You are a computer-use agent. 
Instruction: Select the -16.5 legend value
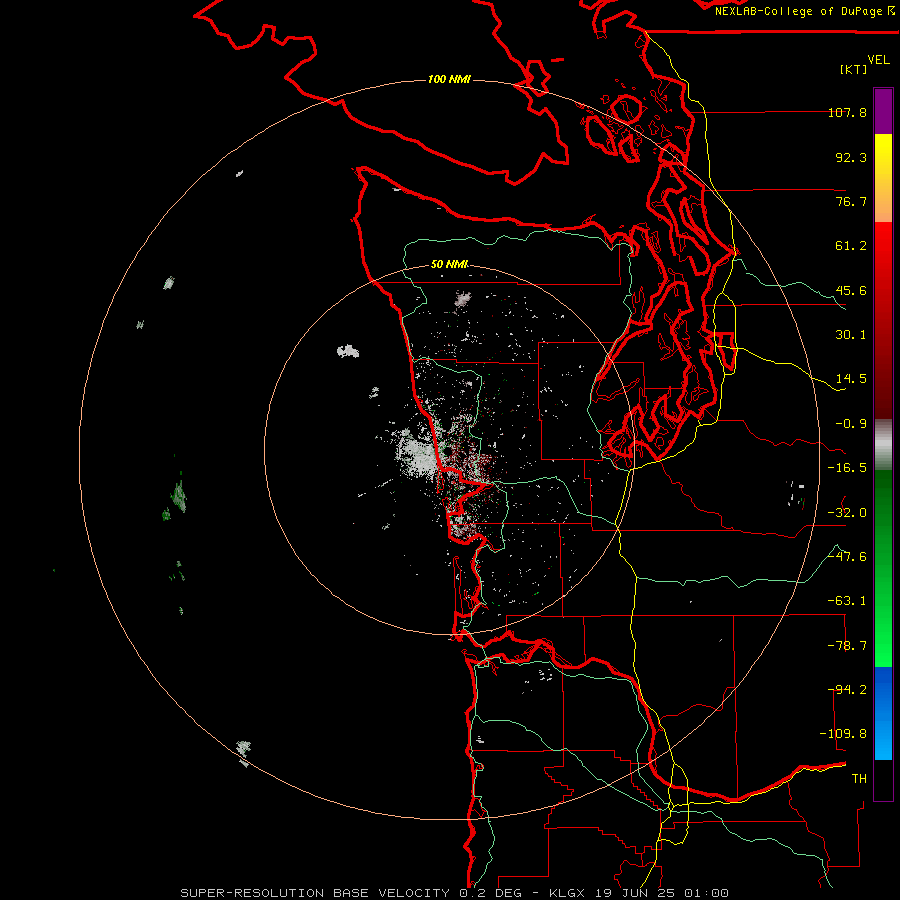pos(847,468)
